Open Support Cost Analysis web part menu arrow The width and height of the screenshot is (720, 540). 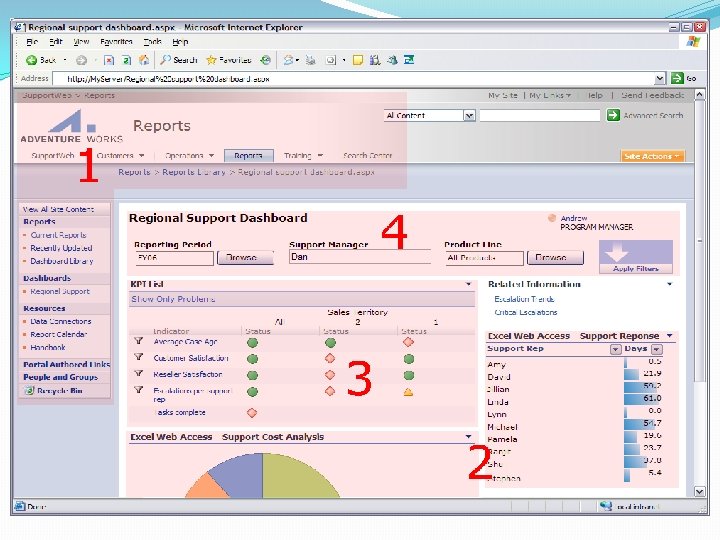coord(468,437)
